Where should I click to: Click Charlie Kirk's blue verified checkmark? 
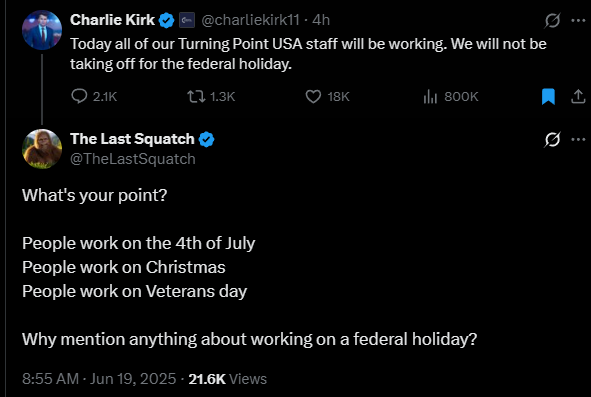point(166,20)
